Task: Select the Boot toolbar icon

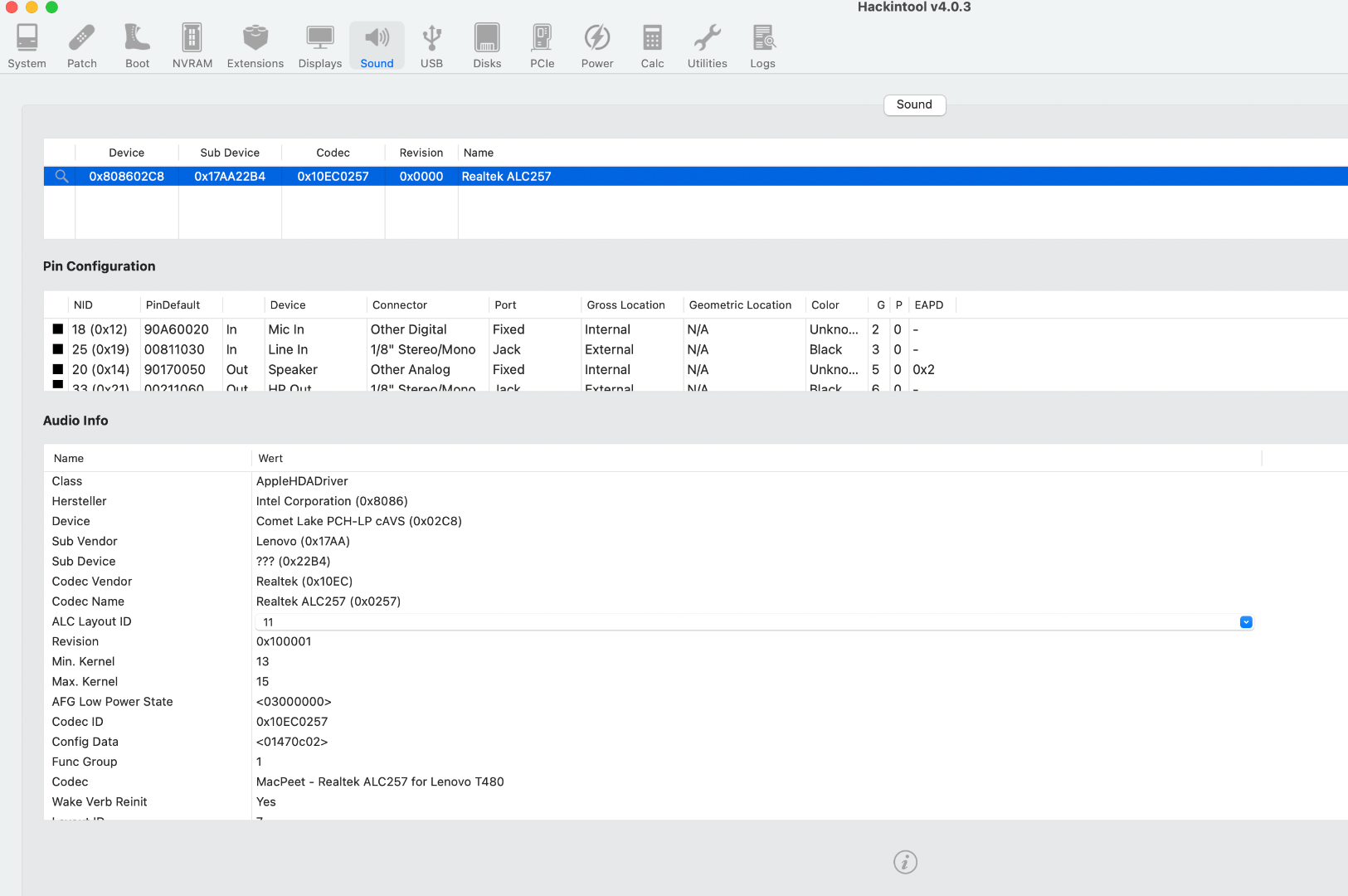Action: (137, 46)
